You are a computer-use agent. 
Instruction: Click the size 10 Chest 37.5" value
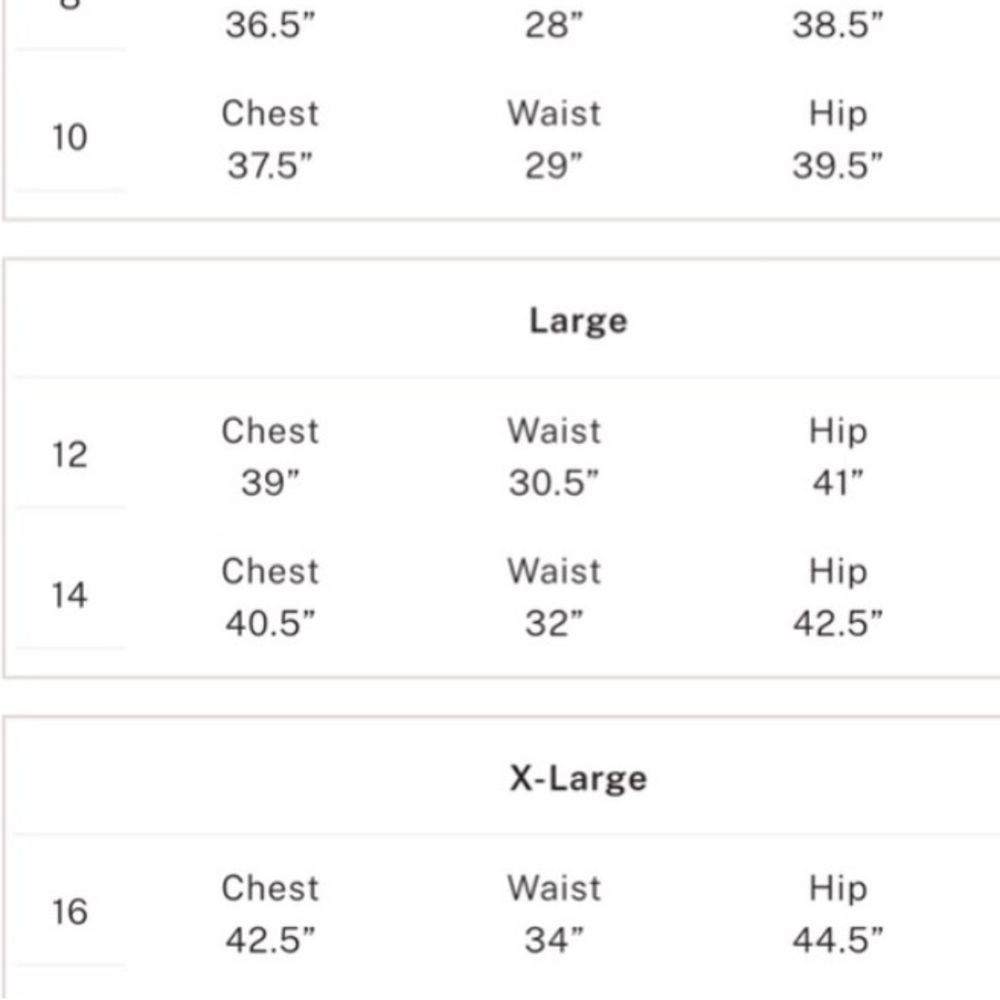270,166
